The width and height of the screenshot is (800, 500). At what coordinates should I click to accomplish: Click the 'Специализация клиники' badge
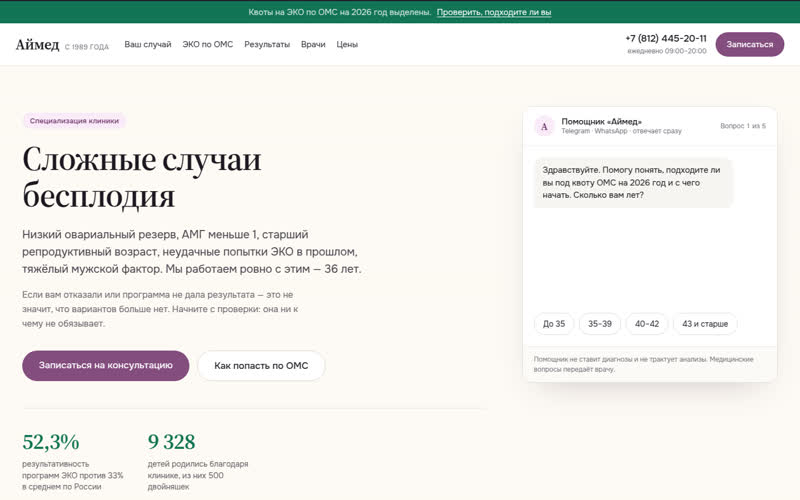(x=74, y=121)
